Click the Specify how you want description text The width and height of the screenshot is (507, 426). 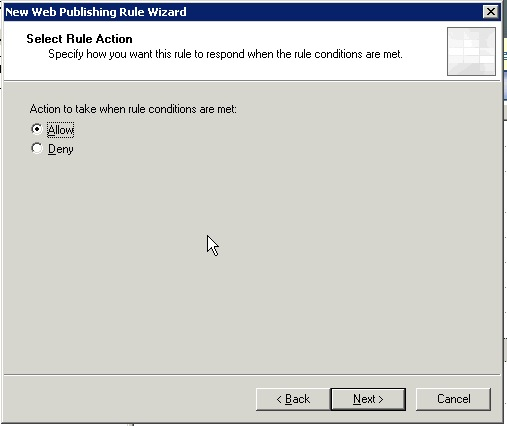coord(225,54)
